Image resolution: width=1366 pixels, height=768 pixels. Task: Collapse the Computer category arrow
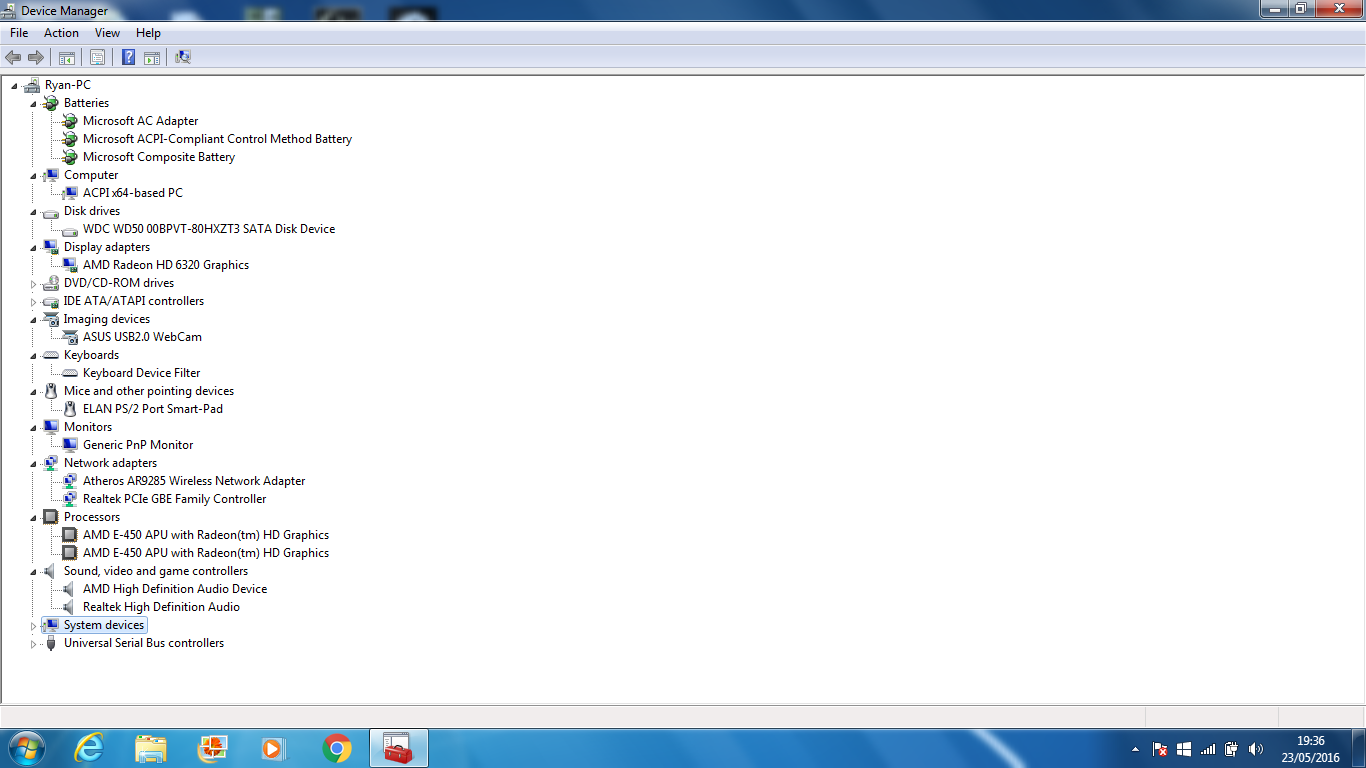click(x=33, y=176)
